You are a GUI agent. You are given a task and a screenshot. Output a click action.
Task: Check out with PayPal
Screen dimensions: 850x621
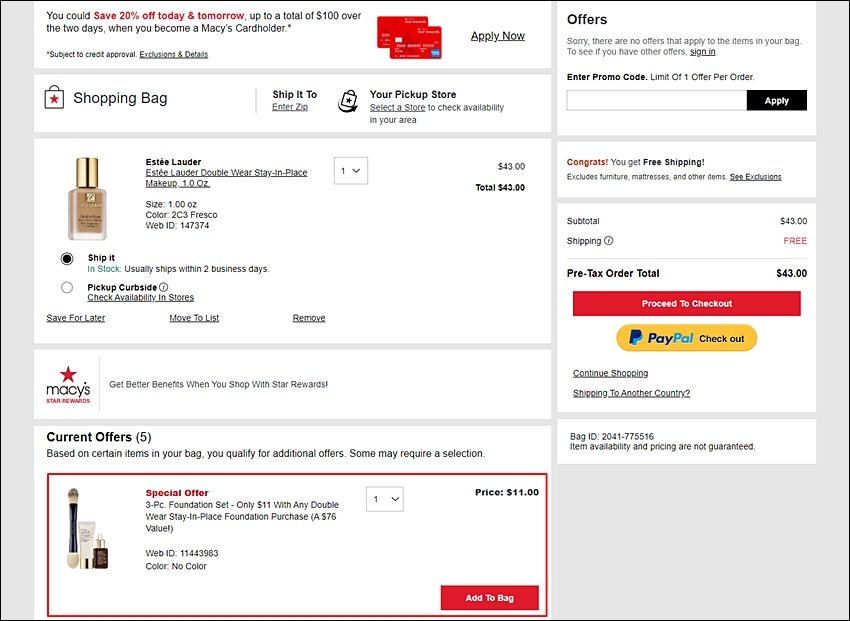[x=687, y=338]
